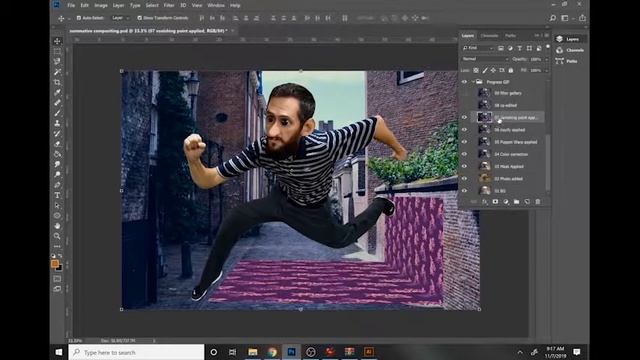Click the search icon in options bar
640x360 pixels.
(553, 18)
